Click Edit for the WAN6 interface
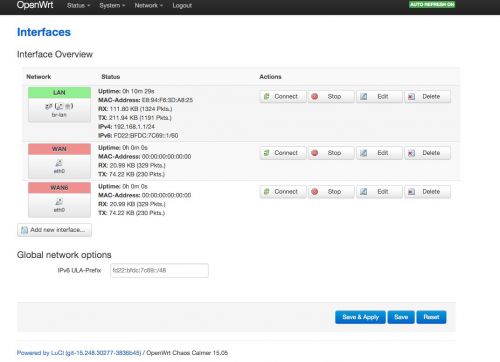 379,192
